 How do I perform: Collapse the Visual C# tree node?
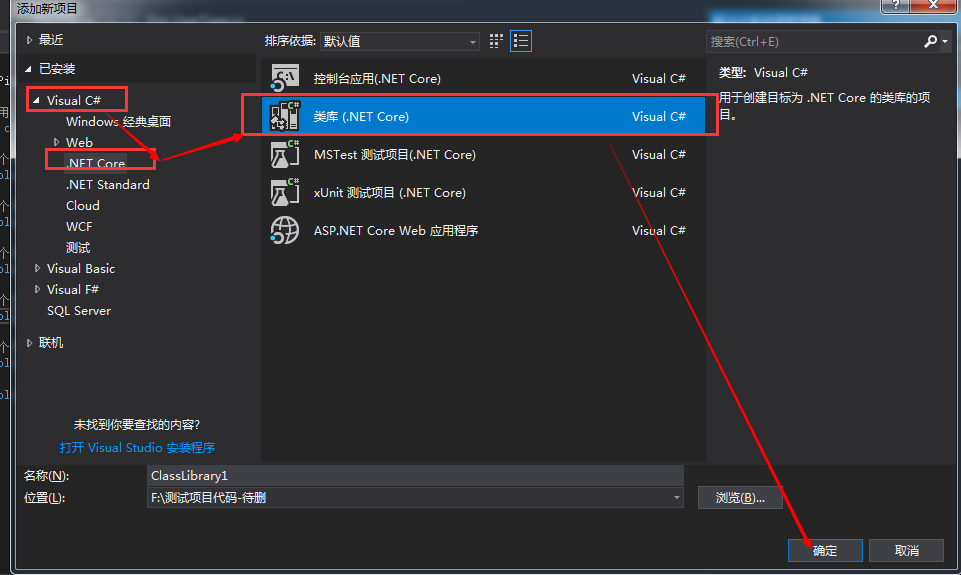pyautogui.click(x=36, y=100)
